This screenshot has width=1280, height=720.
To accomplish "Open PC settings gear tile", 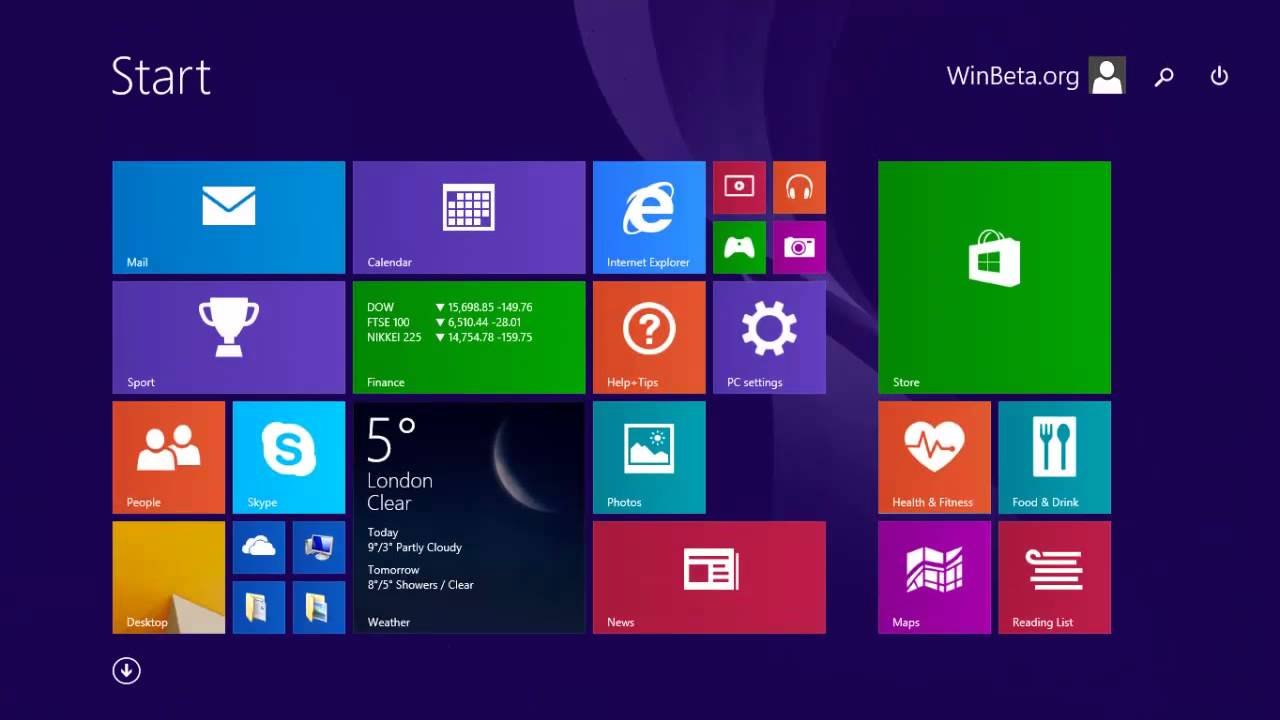I will pos(769,337).
